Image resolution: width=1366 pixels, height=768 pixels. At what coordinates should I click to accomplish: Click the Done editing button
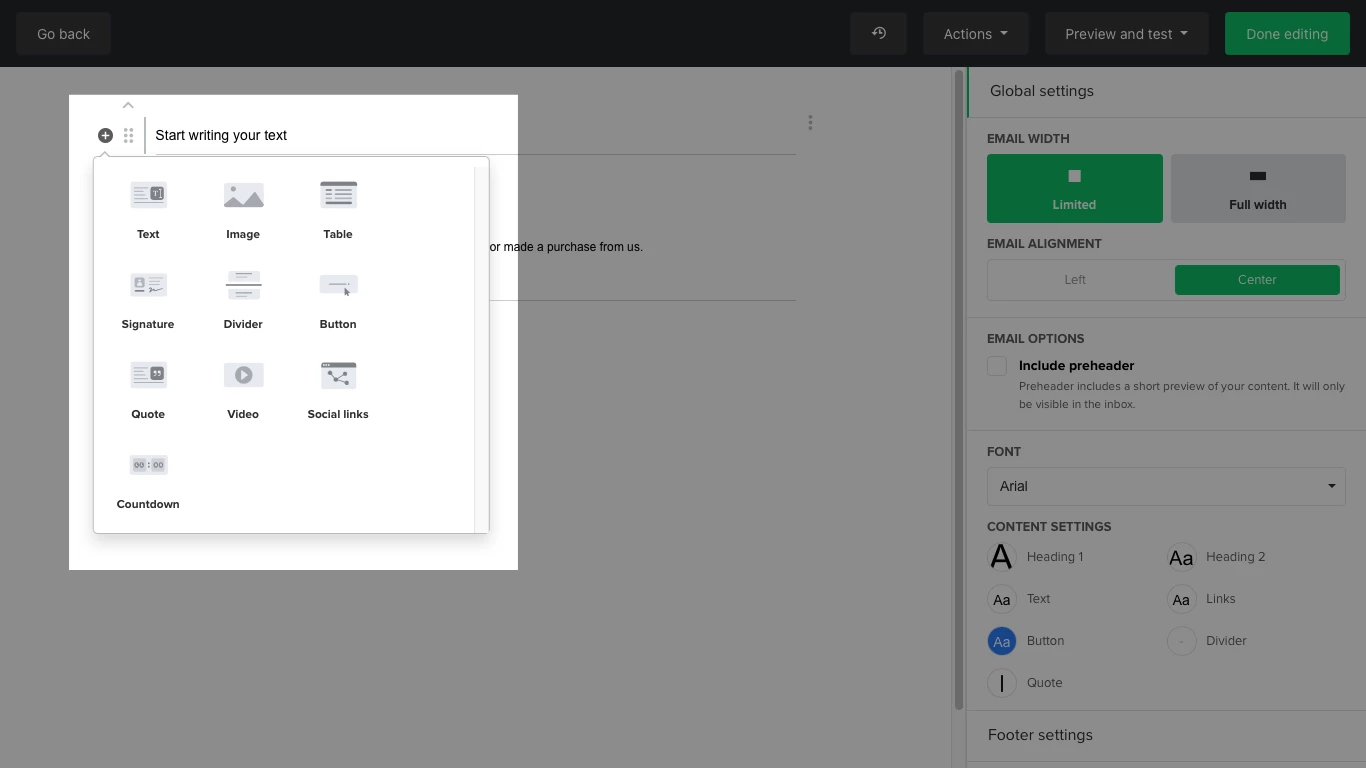[x=1286, y=34]
